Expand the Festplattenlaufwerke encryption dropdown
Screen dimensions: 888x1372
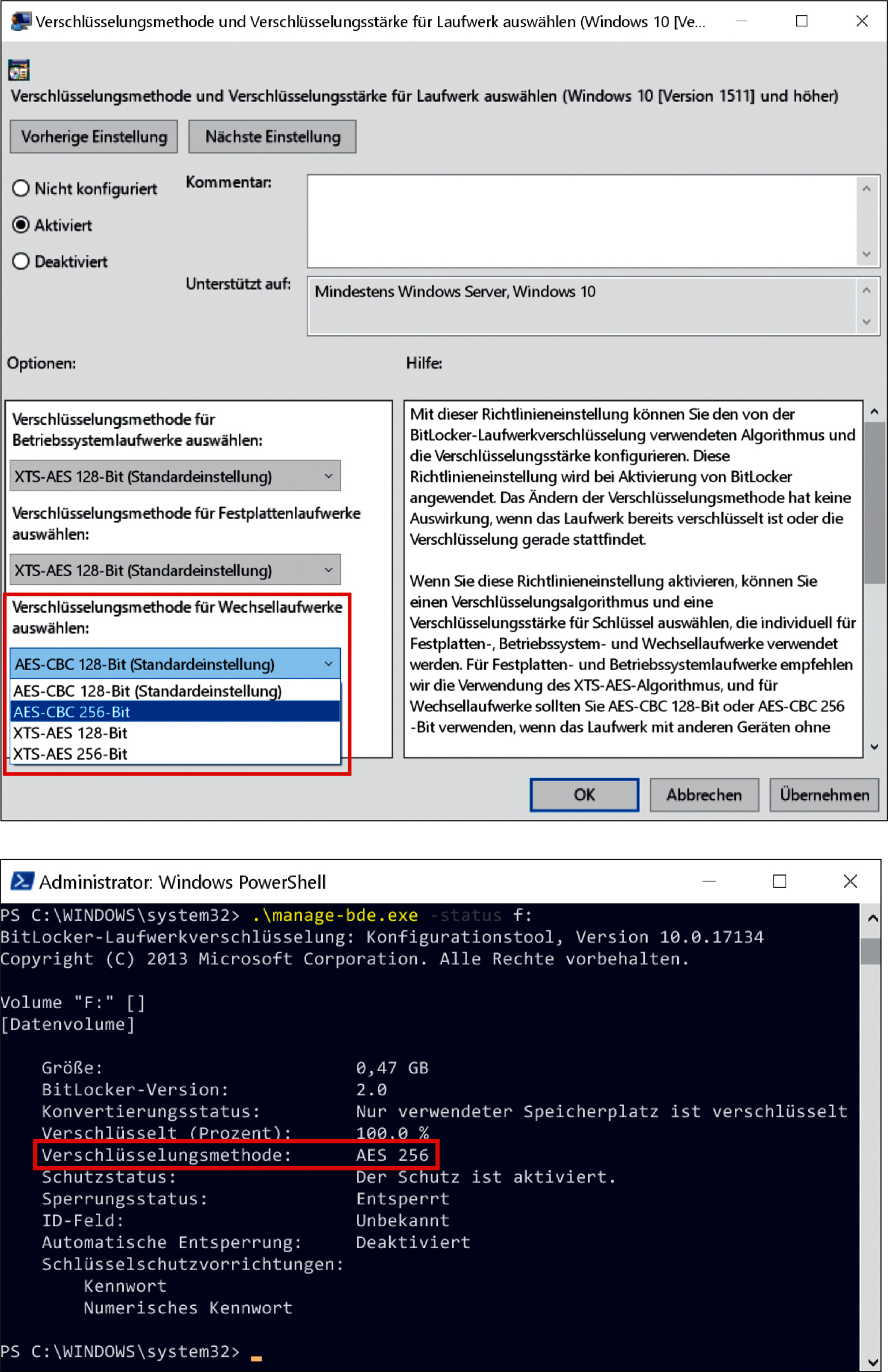(175, 570)
